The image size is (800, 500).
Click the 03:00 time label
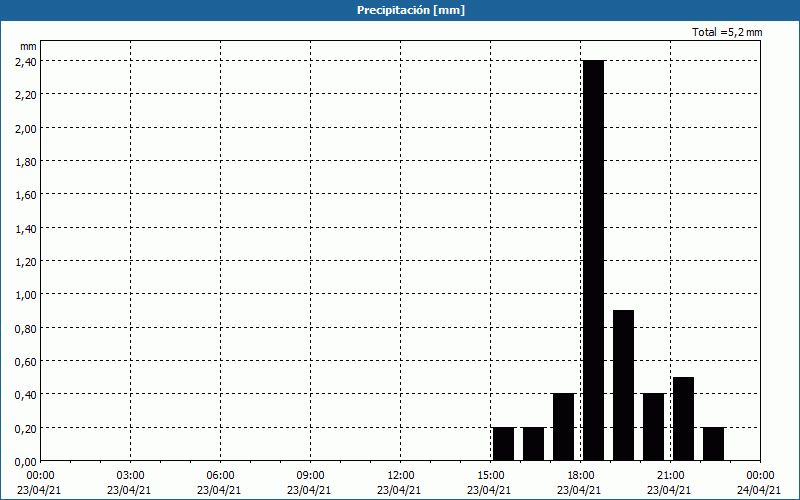131,476
